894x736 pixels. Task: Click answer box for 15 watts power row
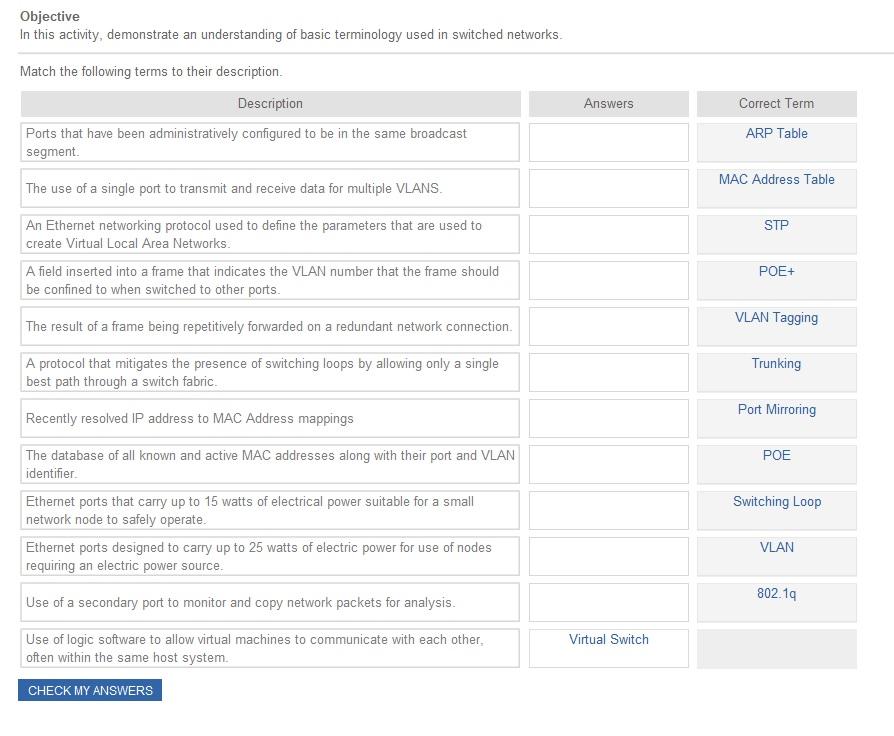click(x=608, y=511)
